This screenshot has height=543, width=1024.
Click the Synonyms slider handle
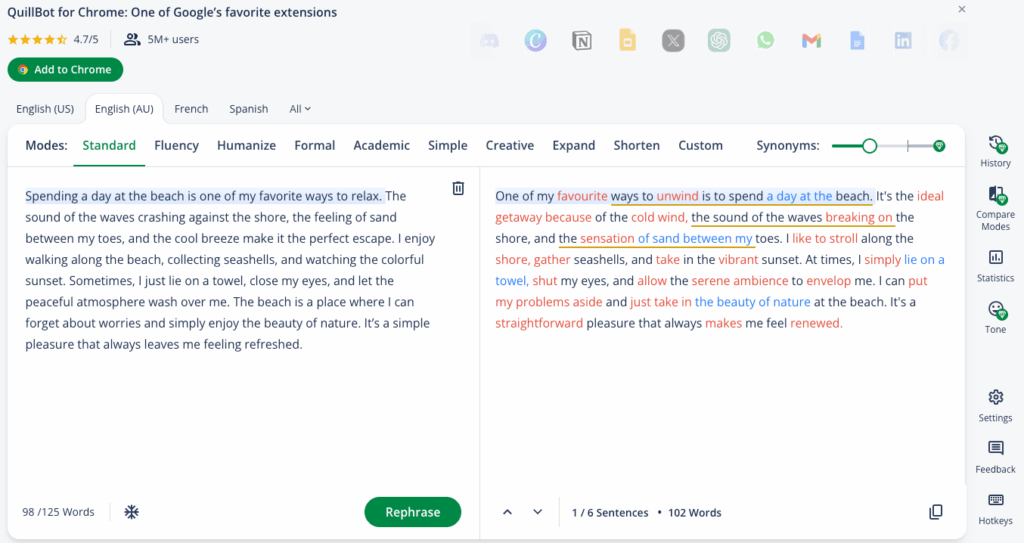[x=869, y=146]
